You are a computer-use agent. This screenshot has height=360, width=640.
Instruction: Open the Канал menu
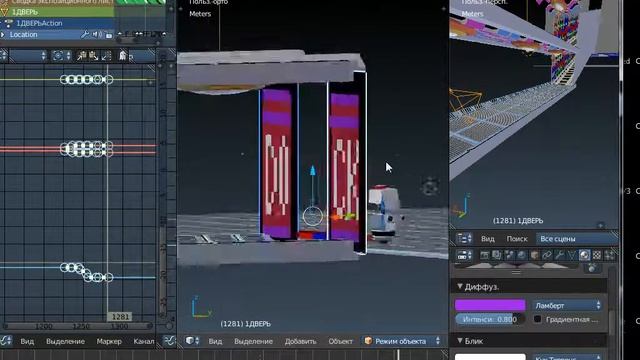pos(144,341)
